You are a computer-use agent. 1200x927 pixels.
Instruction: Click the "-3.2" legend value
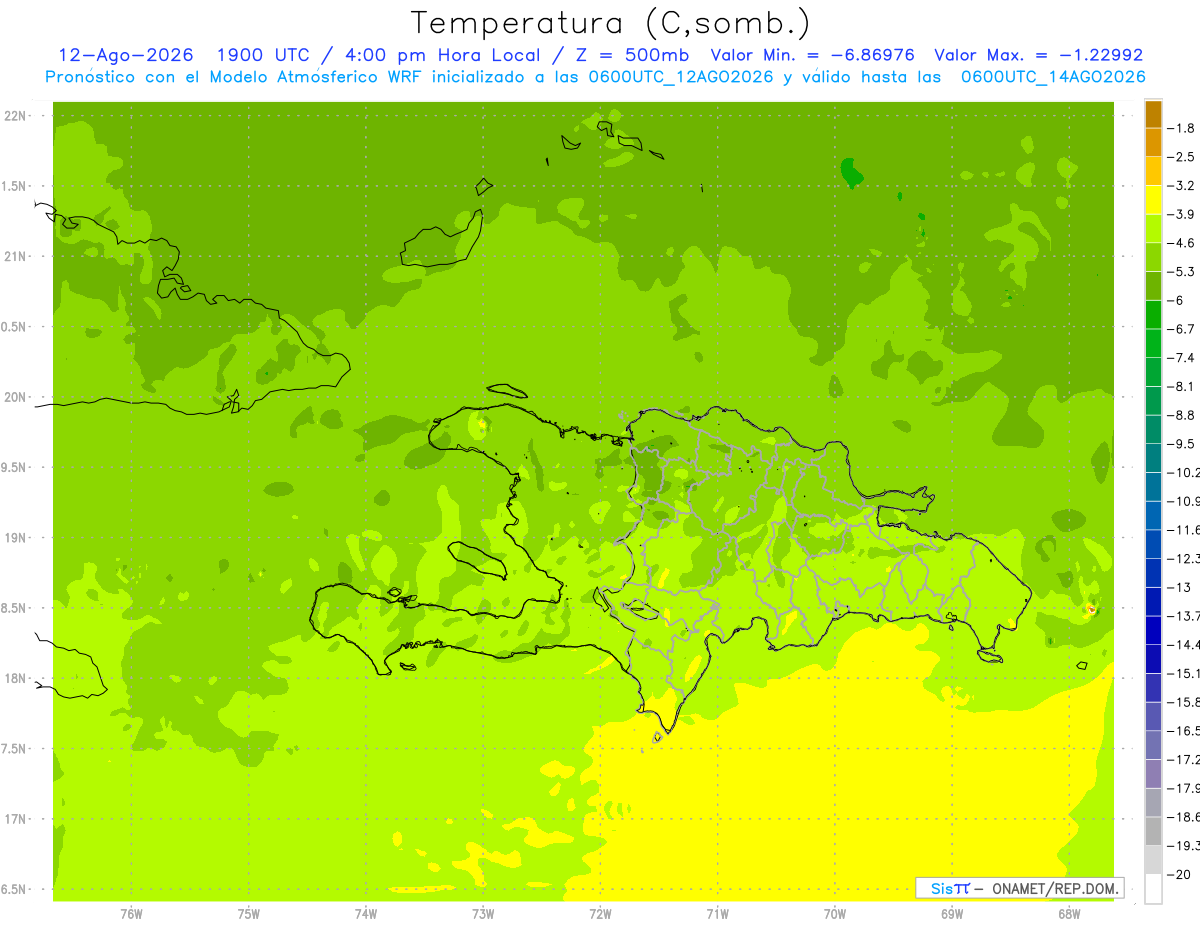coord(1181,186)
